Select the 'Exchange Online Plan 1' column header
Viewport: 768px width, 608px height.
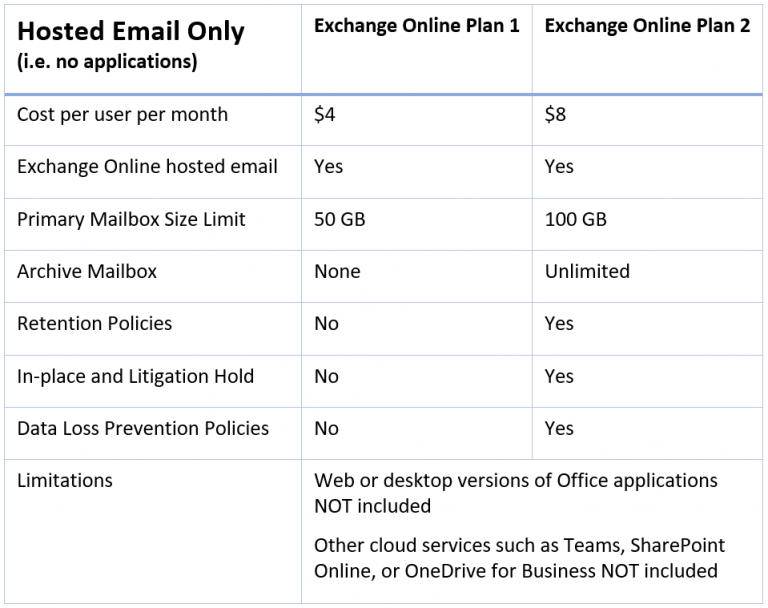pos(416,26)
